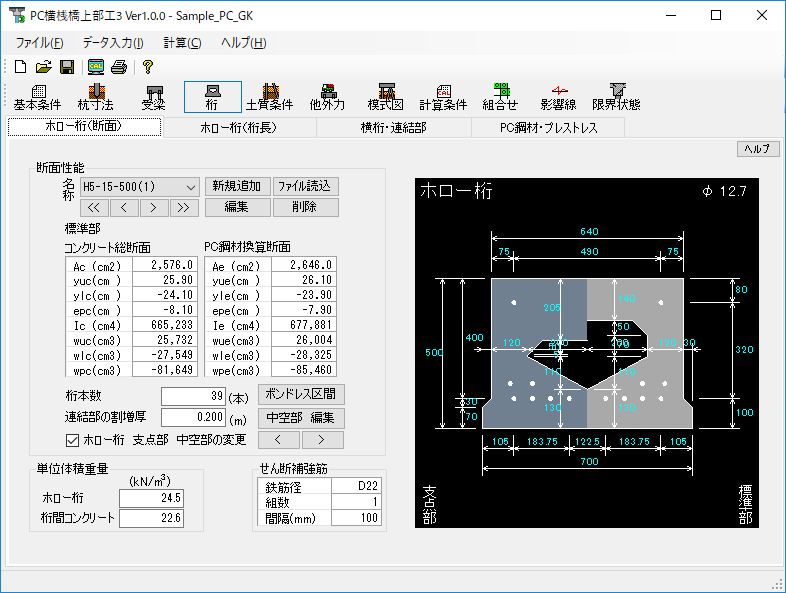Image resolution: width=786 pixels, height=593 pixels.
Task: Click the 新規追加 button
Action: coord(238,186)
